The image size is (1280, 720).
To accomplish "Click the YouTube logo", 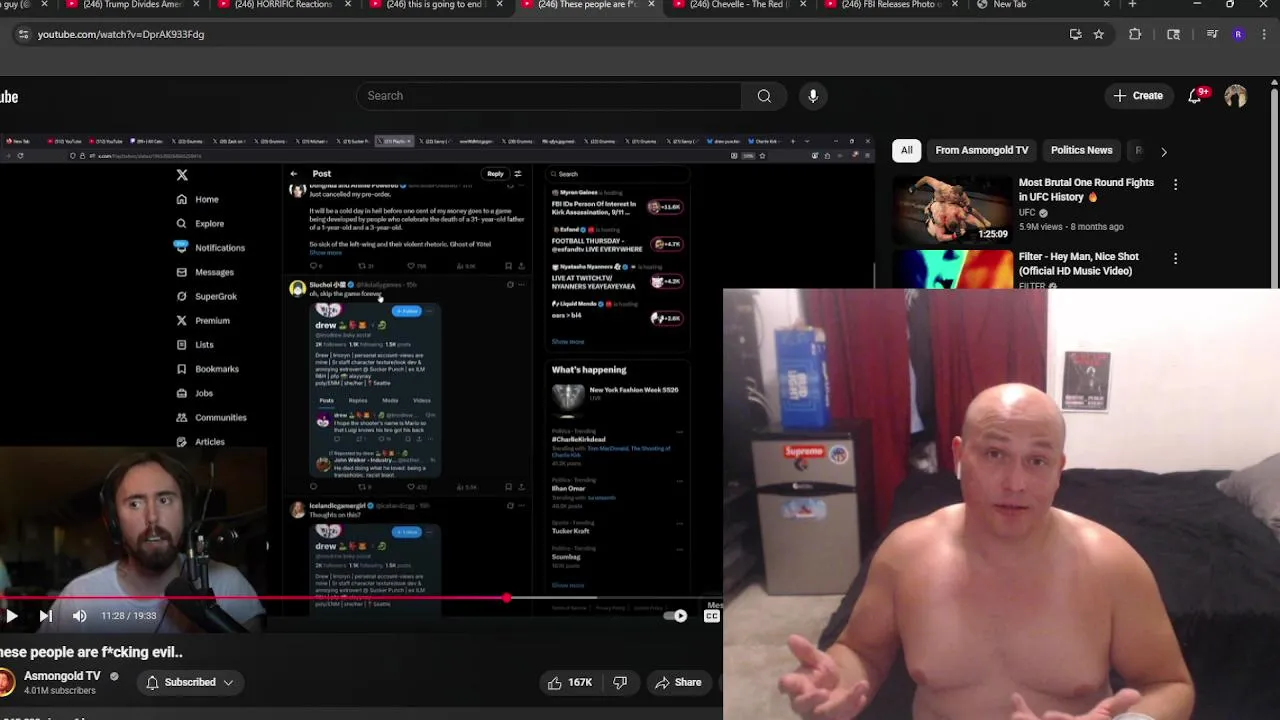I will tap(9, 97).
